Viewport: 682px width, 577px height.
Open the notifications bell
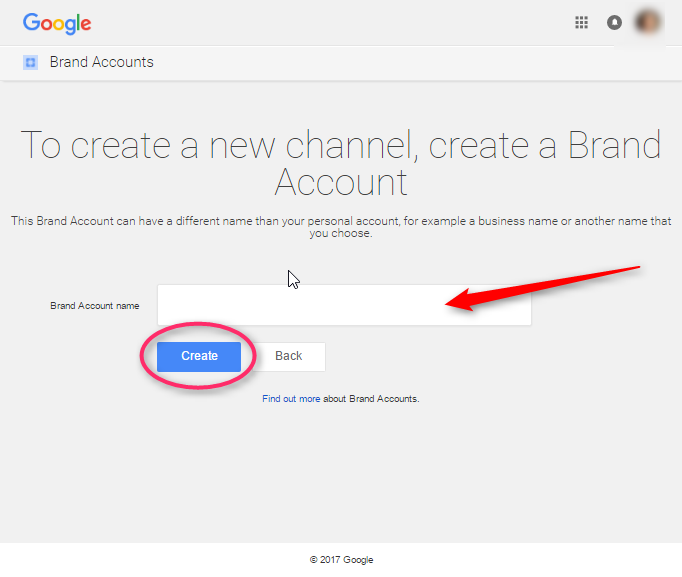614,22
